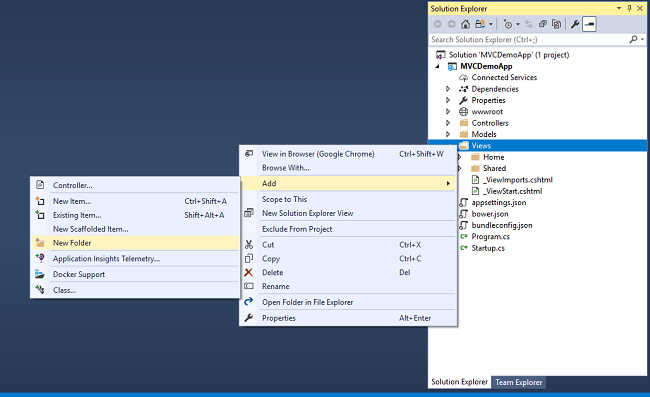Viewport: 650px width, 397px height.
Task: Select New Item... in the Add submenu
Action: pyautogui.click(x=135, y=201)
